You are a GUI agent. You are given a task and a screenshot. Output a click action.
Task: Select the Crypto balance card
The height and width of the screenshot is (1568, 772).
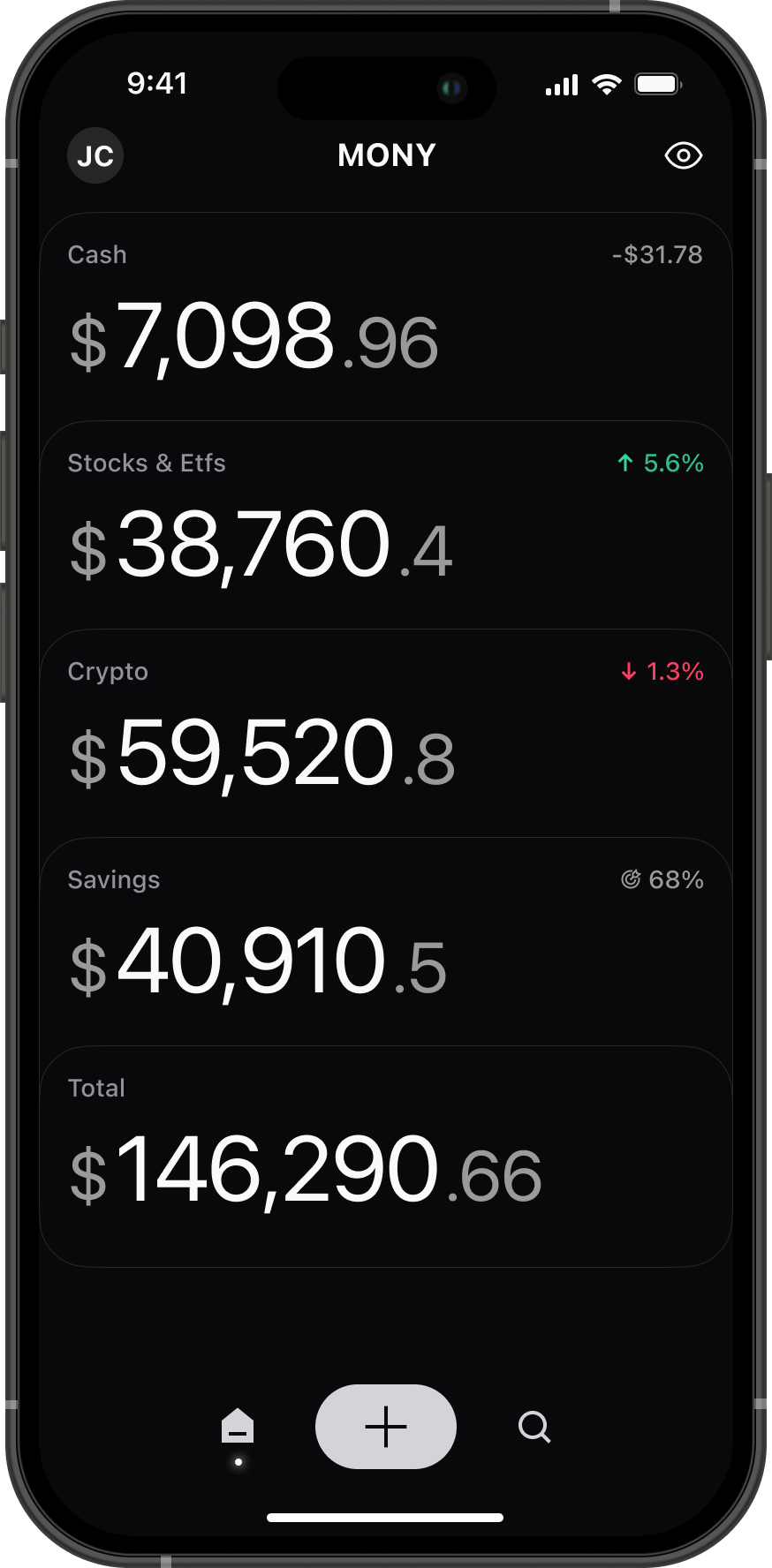(386, 735)
